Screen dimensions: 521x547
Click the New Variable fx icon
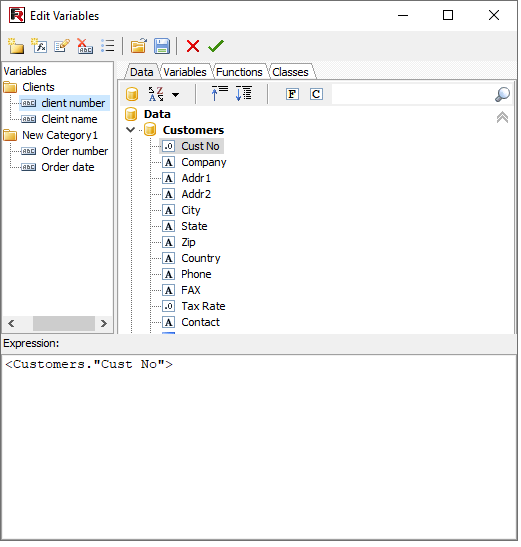[39, 46]
